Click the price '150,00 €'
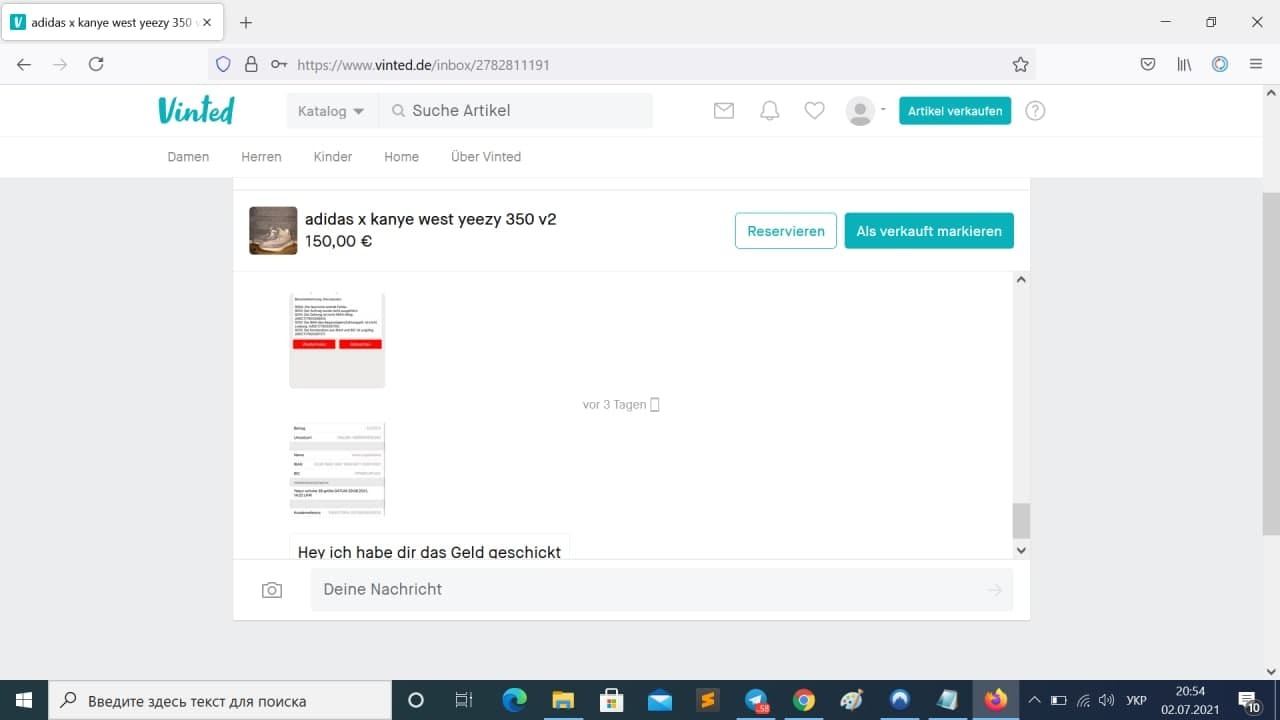Screen dimensions: 1280x720 (x=338, y=241)
